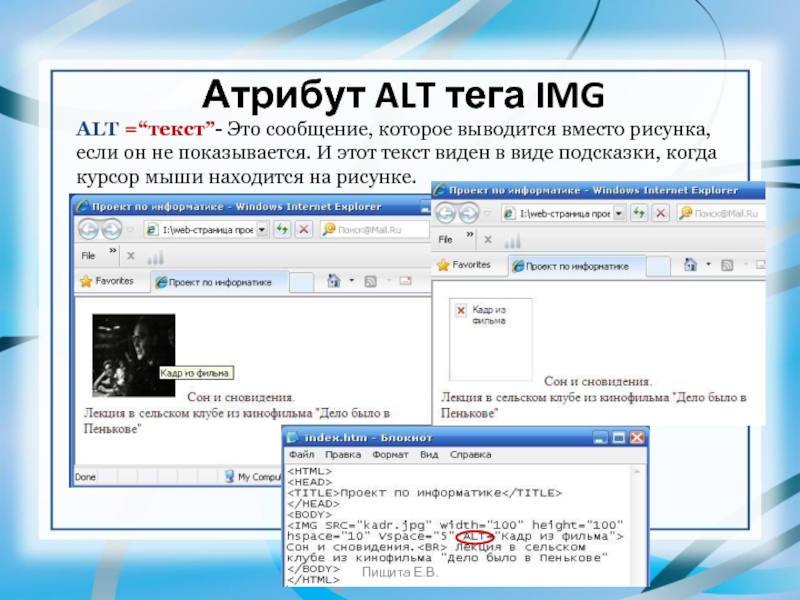This screenshot has height=600, width=800.
Task: Click red Stop icon in right IE window
Action: coord(661,213)
